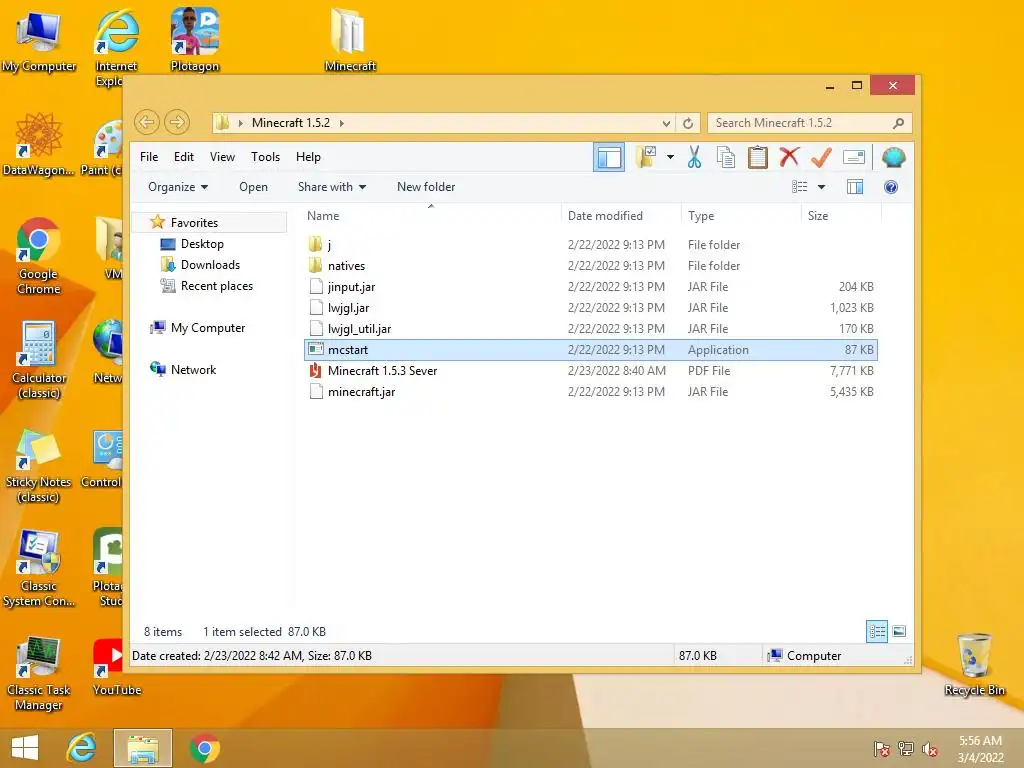
Task: Select Recent places in navigation pane
Action: click(x=216, y=285)
